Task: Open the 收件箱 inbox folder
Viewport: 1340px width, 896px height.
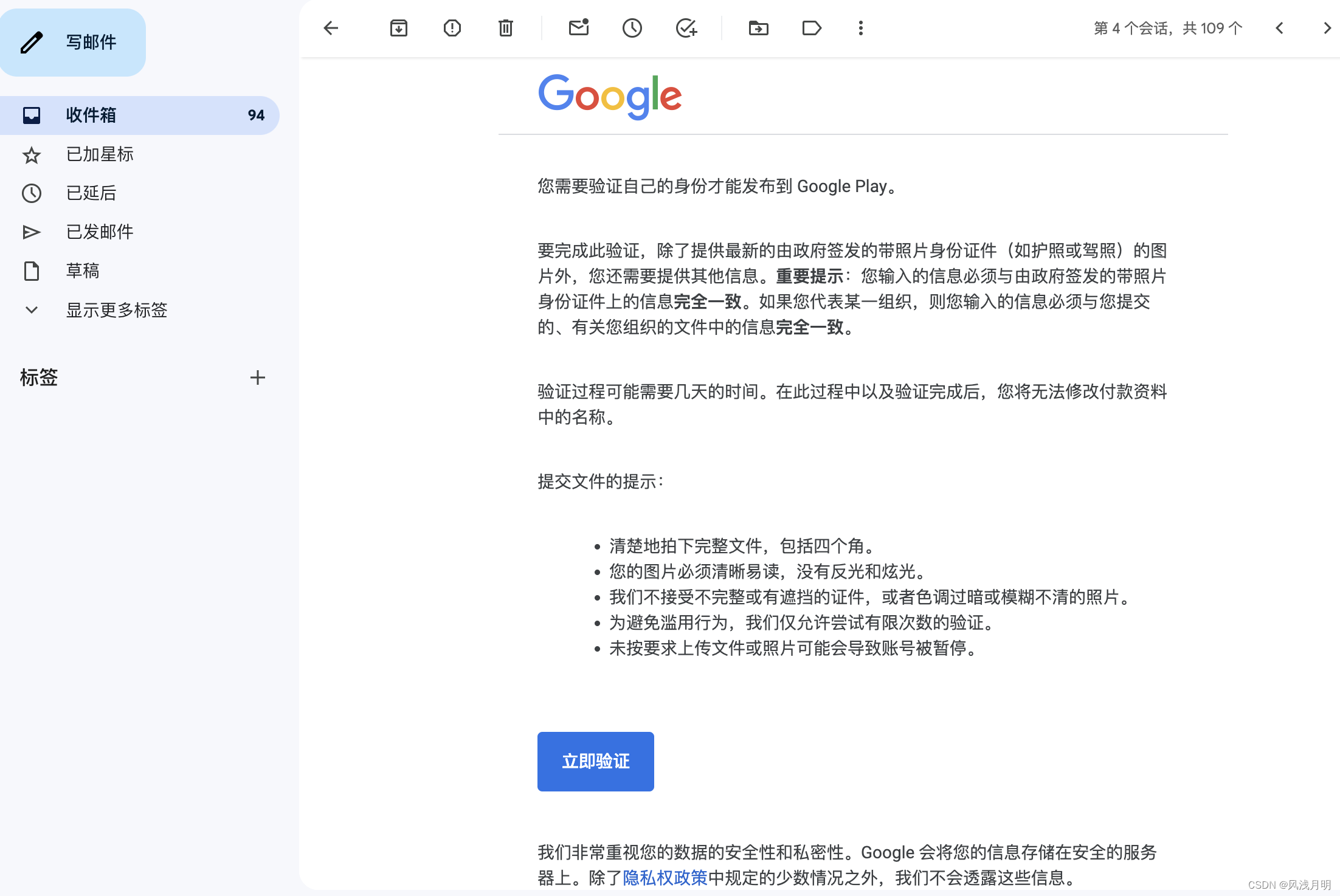Action: (x=91, y=115)
